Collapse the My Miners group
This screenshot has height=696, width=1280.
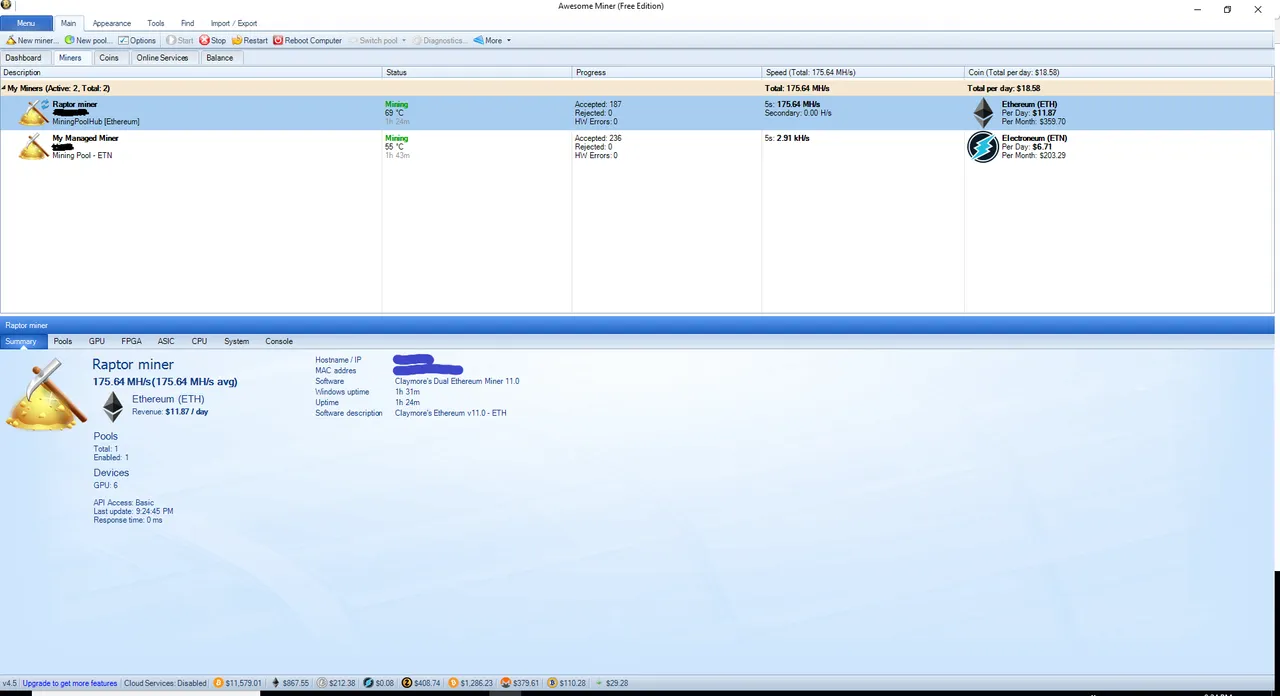(x=4, y=89)
